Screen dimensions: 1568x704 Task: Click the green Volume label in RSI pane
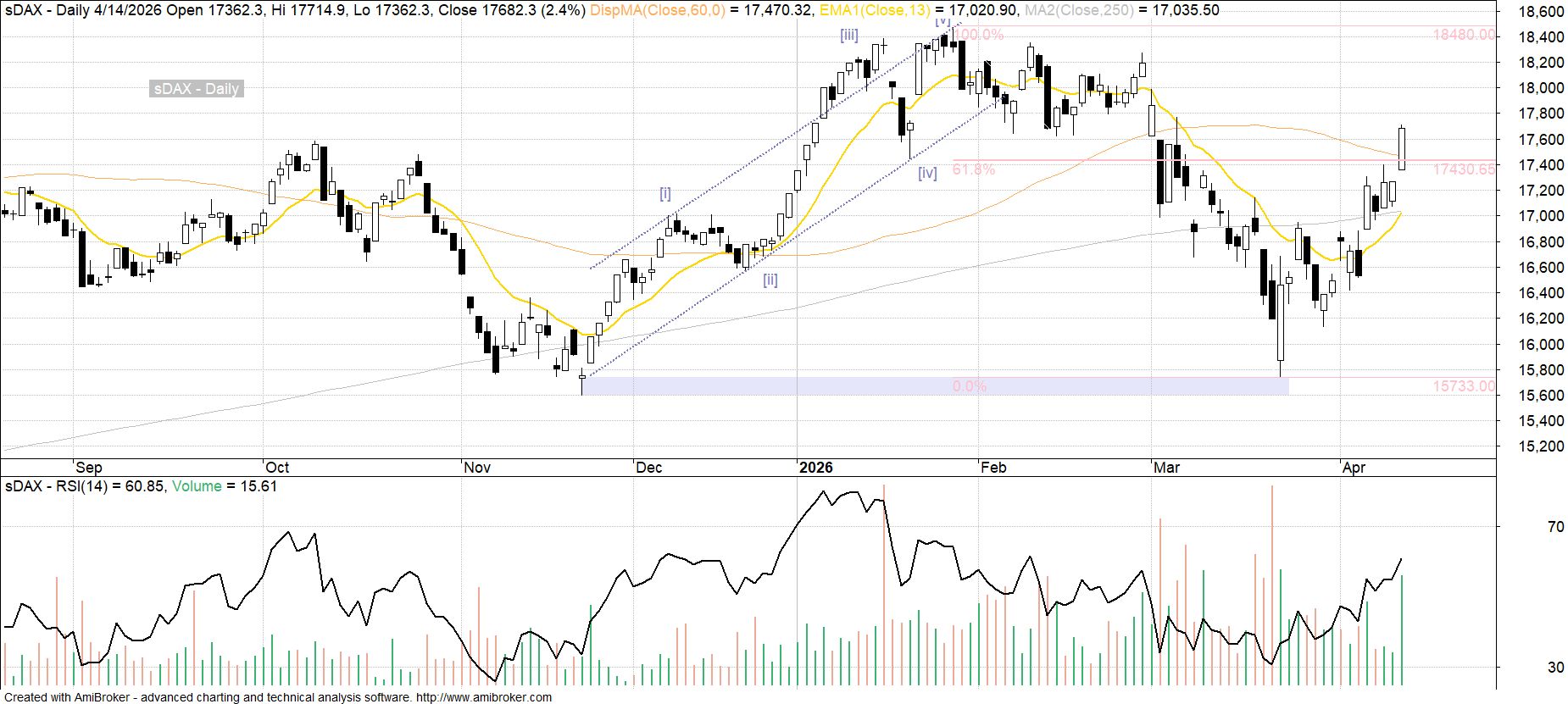[197, 486]
